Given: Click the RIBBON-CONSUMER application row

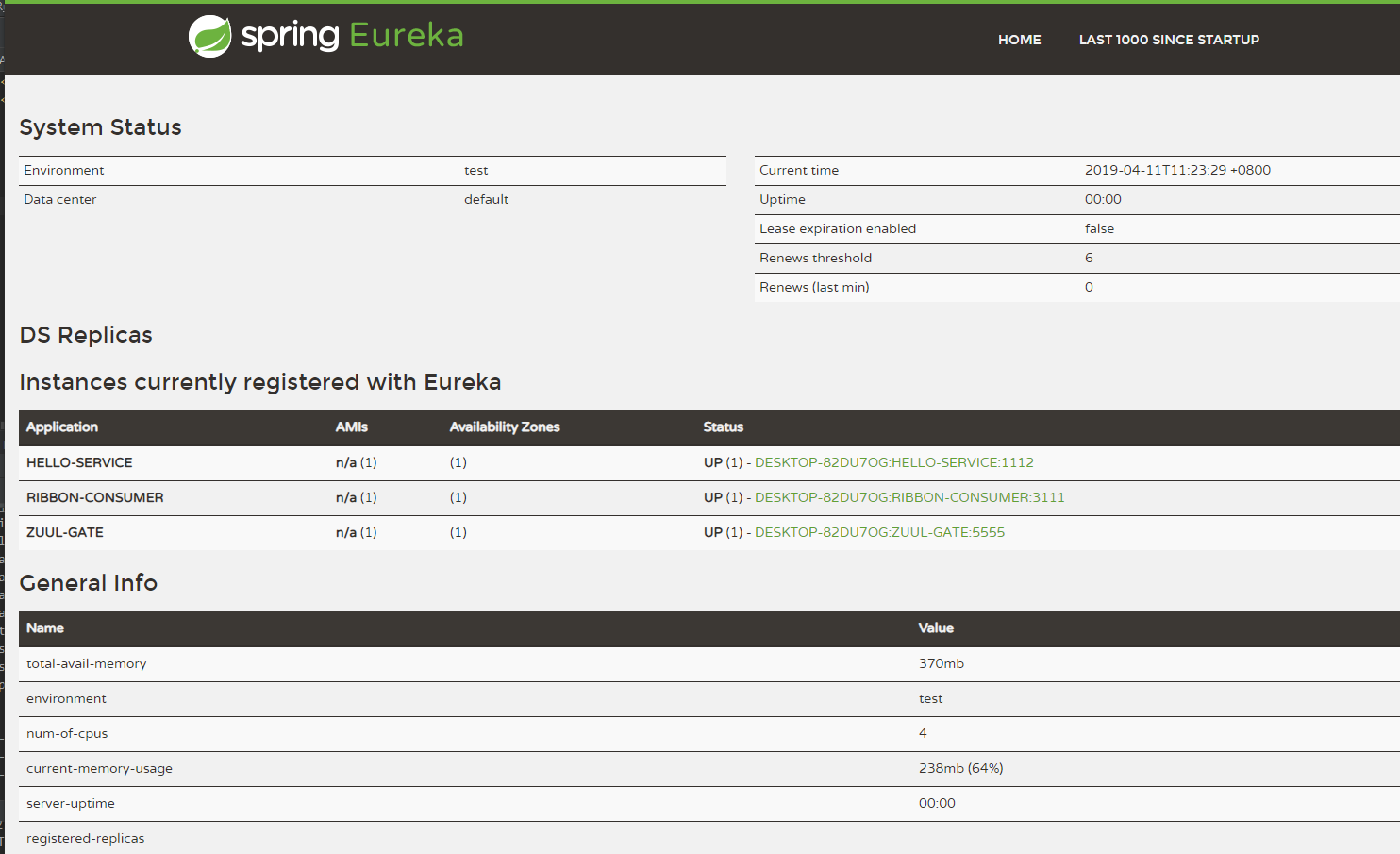Looking at the screenshot, I should (94, 497).
